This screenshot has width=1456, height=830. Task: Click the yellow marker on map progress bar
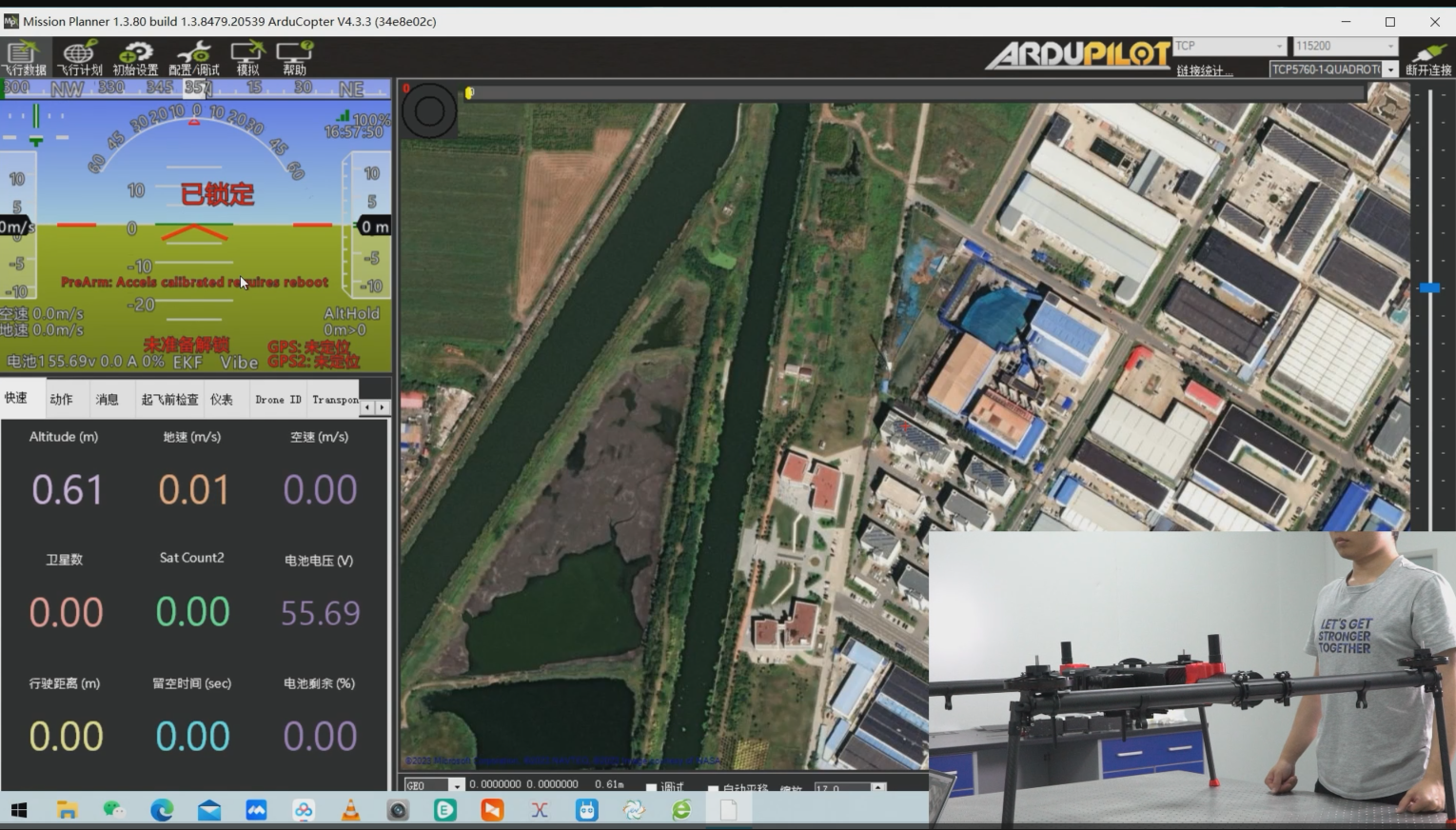[469, 92]
